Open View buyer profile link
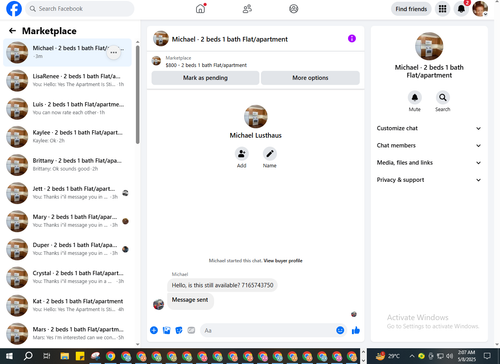This screenshot has width=500, height=364. point(283,261)
